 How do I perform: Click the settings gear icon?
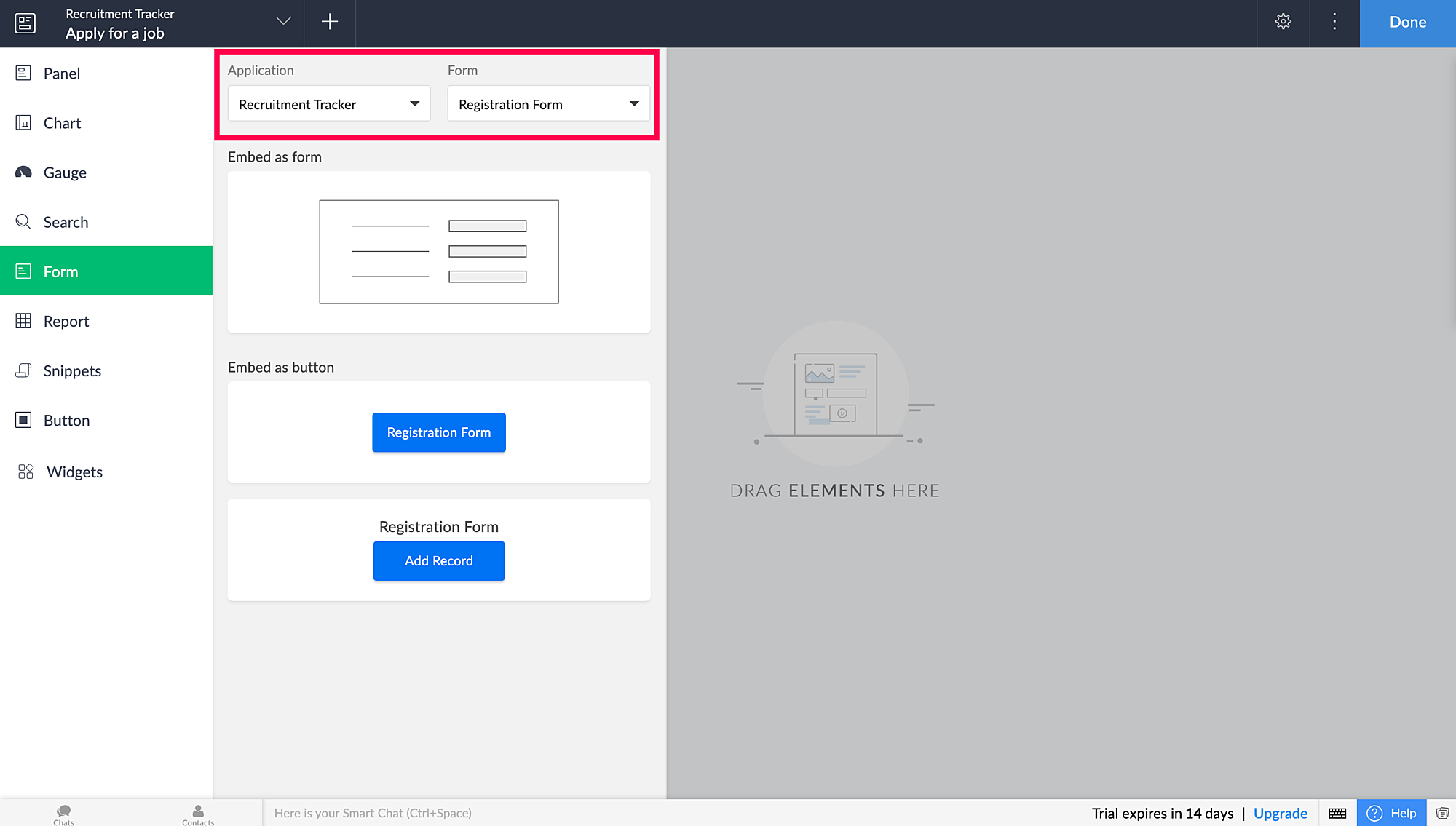point(1283,22)
